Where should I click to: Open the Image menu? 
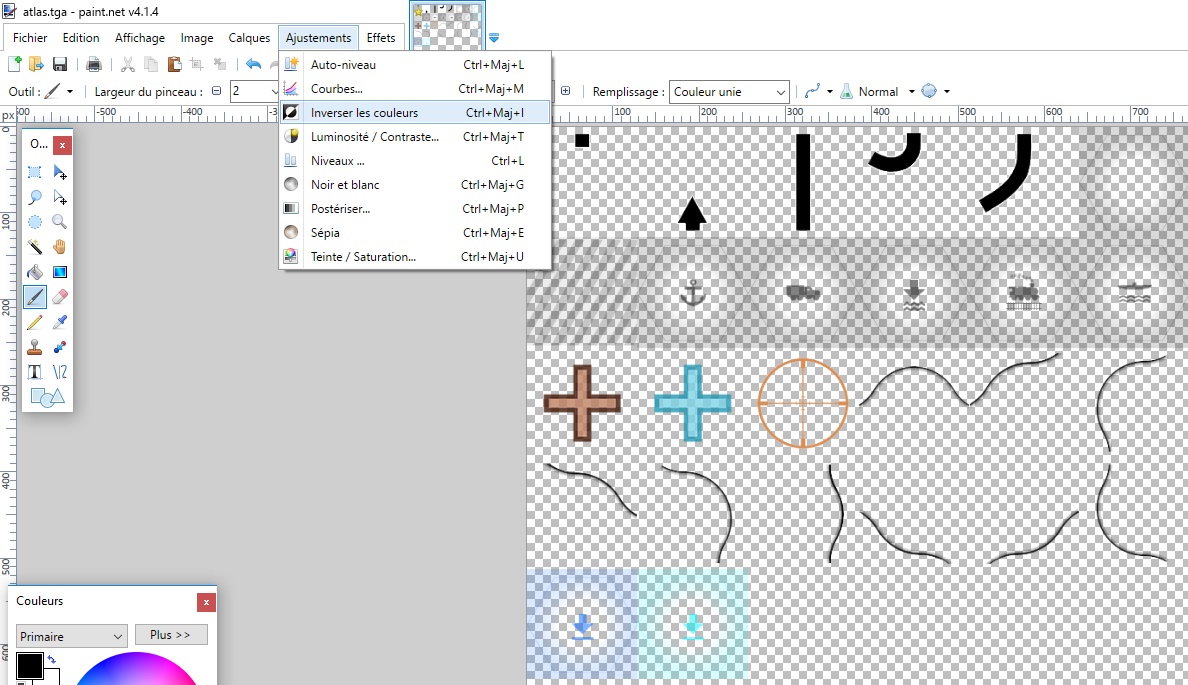[196, 38]
